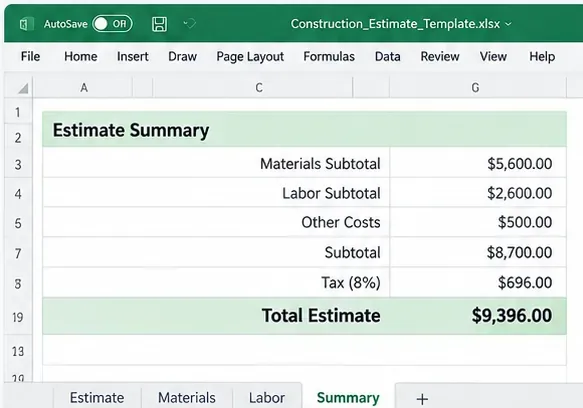Open the Help ribbon tab

tap(542, 57)
